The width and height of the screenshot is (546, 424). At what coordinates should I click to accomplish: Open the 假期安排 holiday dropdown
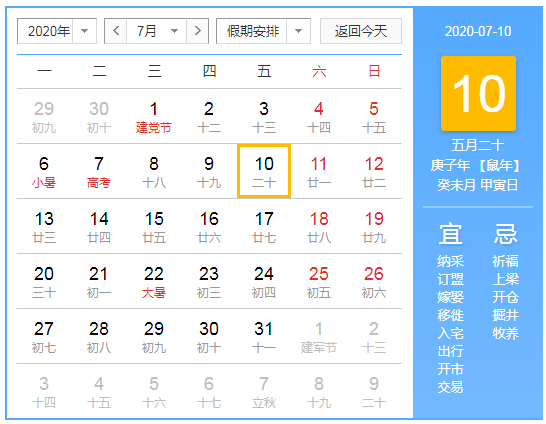(x=263, y=31)
